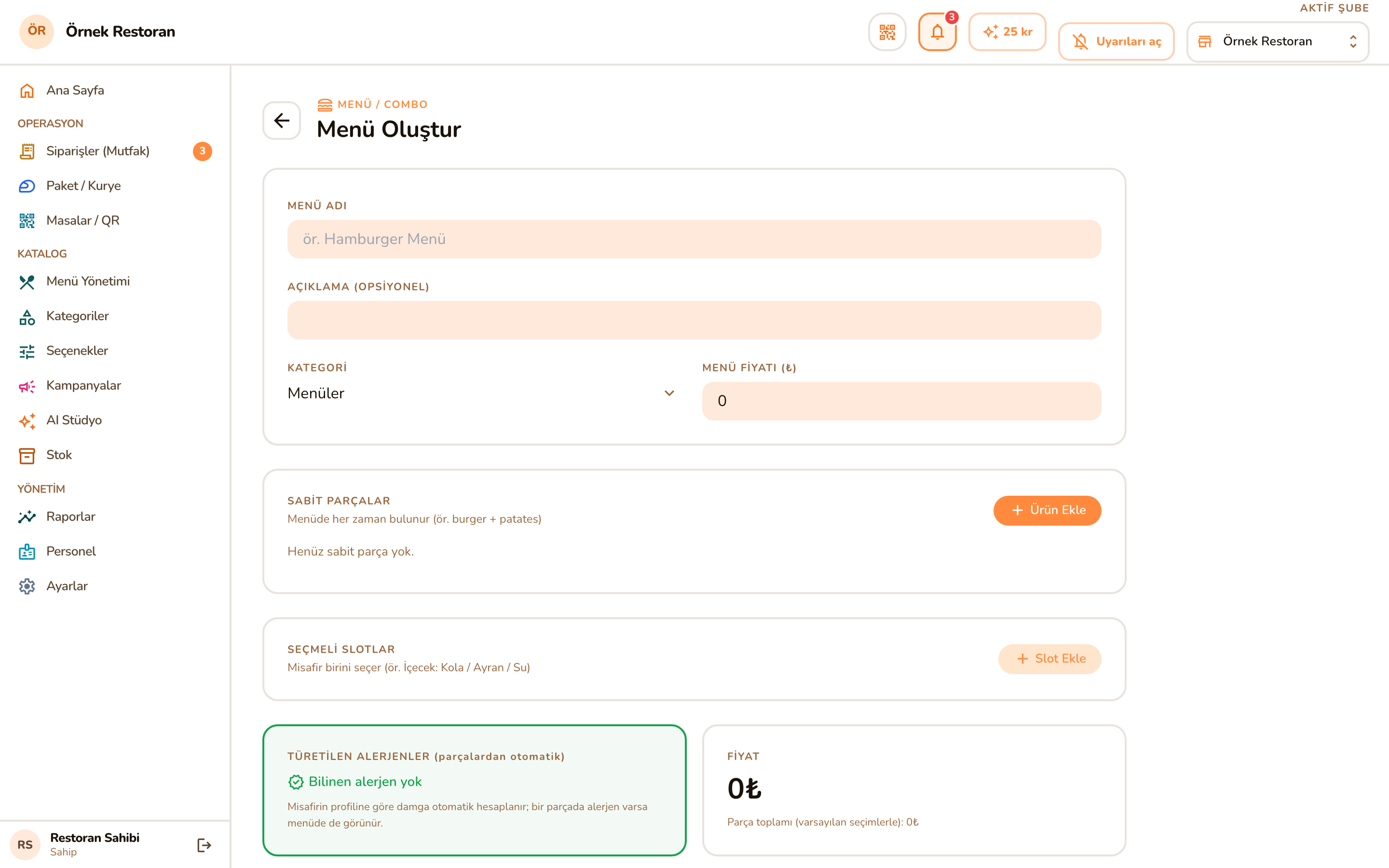
Task: Click the 0₺ price total
Action: pos(745,789)
